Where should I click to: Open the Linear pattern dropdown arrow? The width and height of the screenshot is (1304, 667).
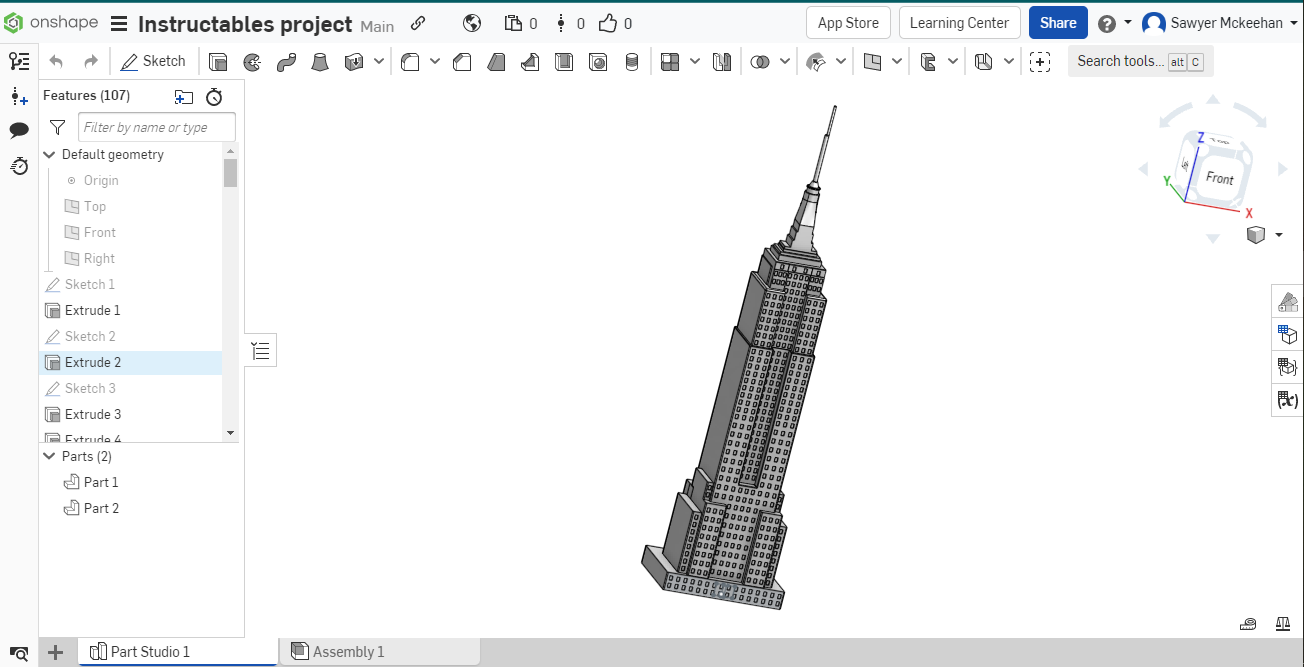[695, 62]
